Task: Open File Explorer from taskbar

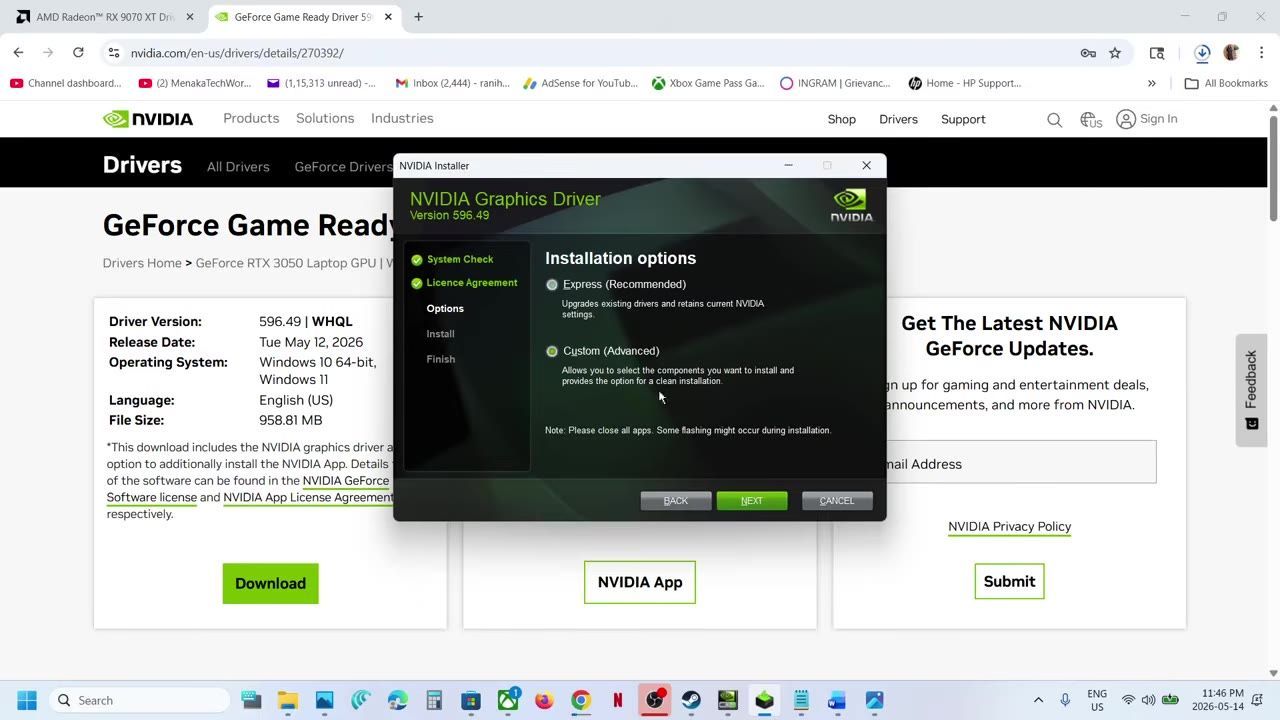Action: [x=288, y=700]
